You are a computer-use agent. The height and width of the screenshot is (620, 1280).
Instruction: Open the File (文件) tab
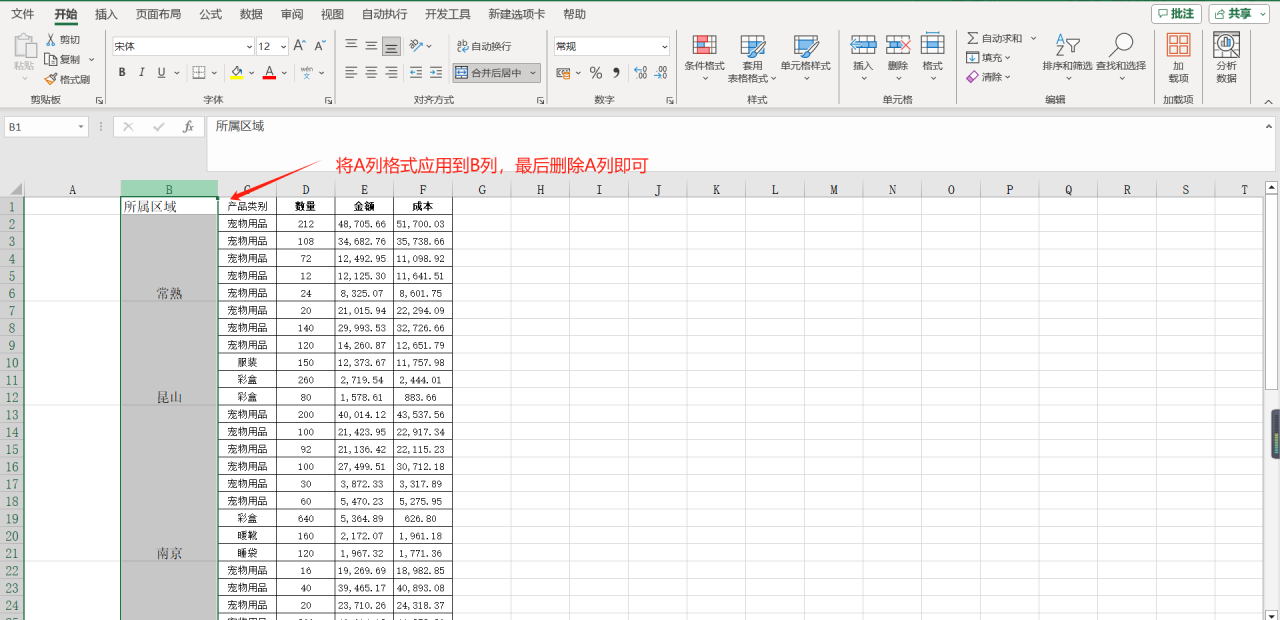coord(22,14)
